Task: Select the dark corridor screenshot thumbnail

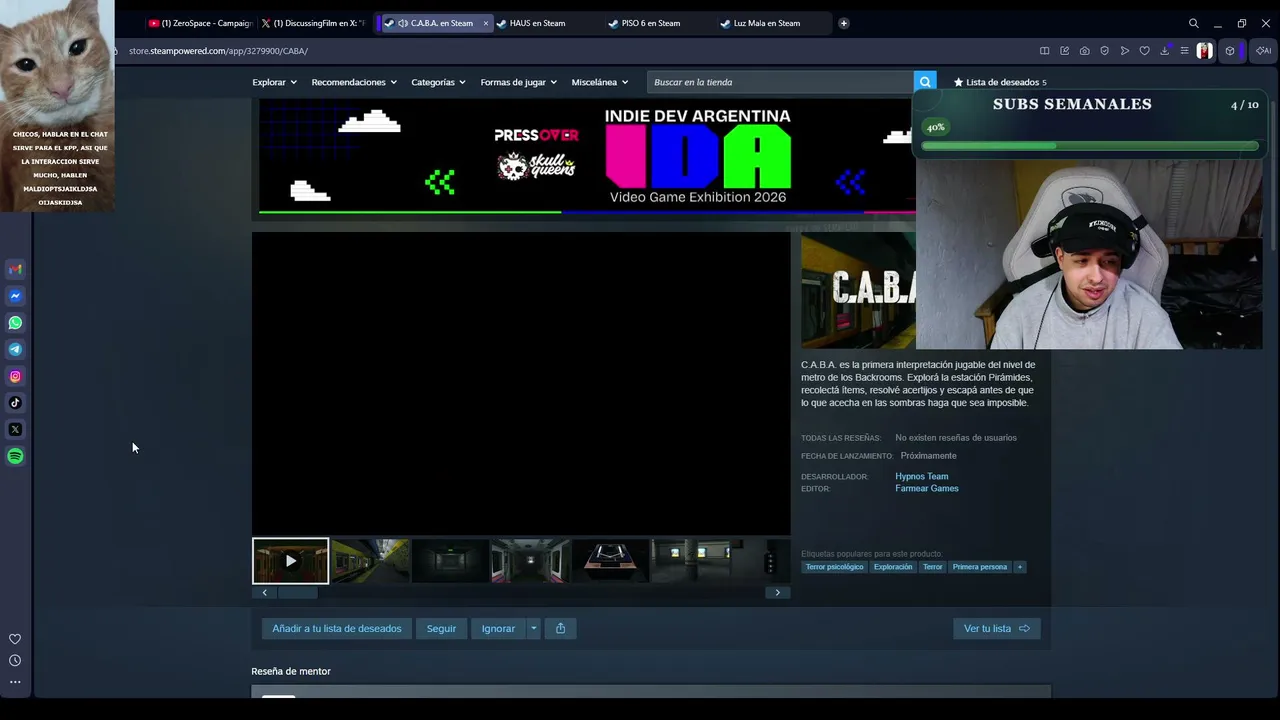Action: click(x=450, y=561)
